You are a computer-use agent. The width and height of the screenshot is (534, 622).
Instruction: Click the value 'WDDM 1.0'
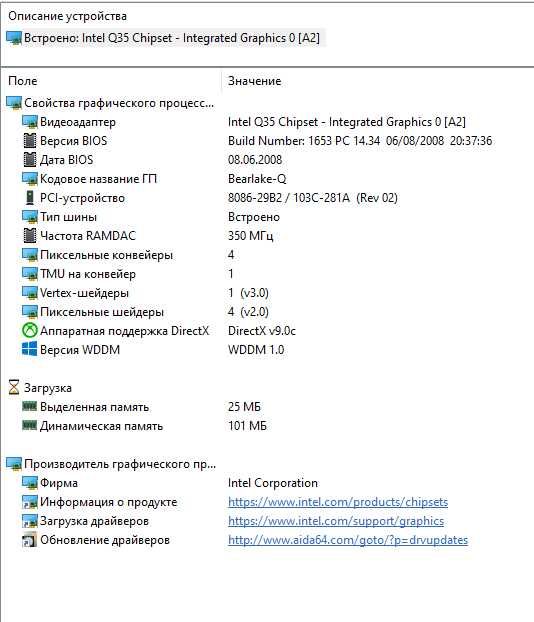coord(256,350)
